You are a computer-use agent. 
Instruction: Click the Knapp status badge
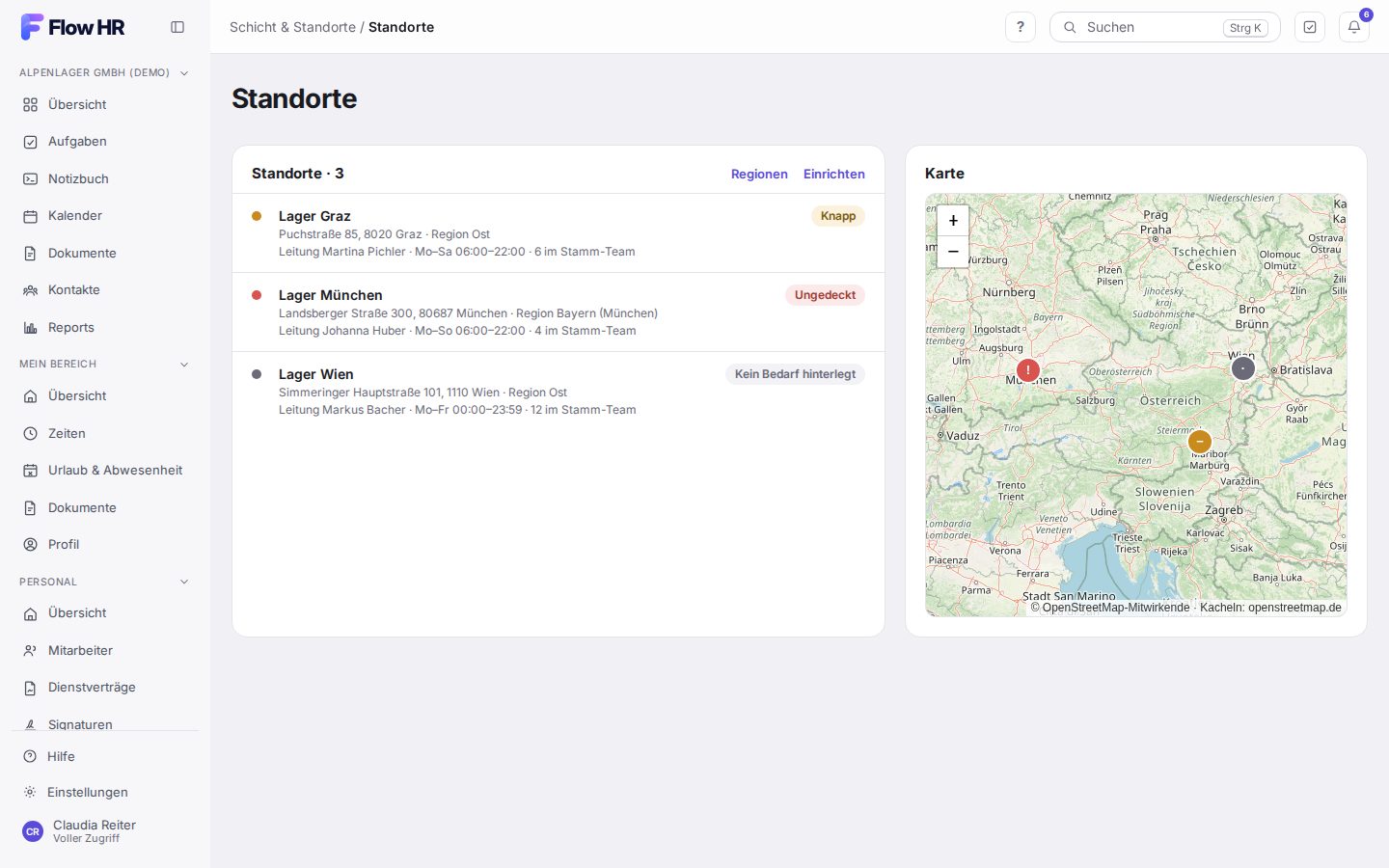[x=838, y=216]
